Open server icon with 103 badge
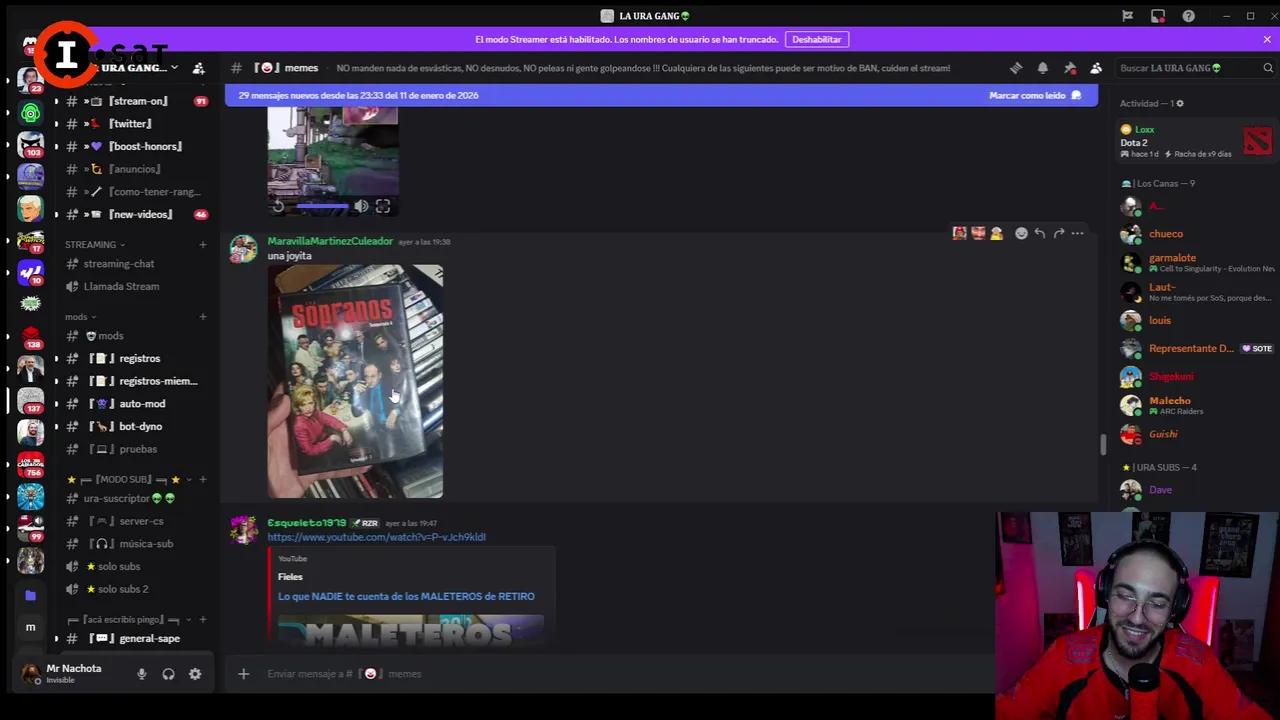The height and width of the screenshot is (720, 1280). point(31,144)
